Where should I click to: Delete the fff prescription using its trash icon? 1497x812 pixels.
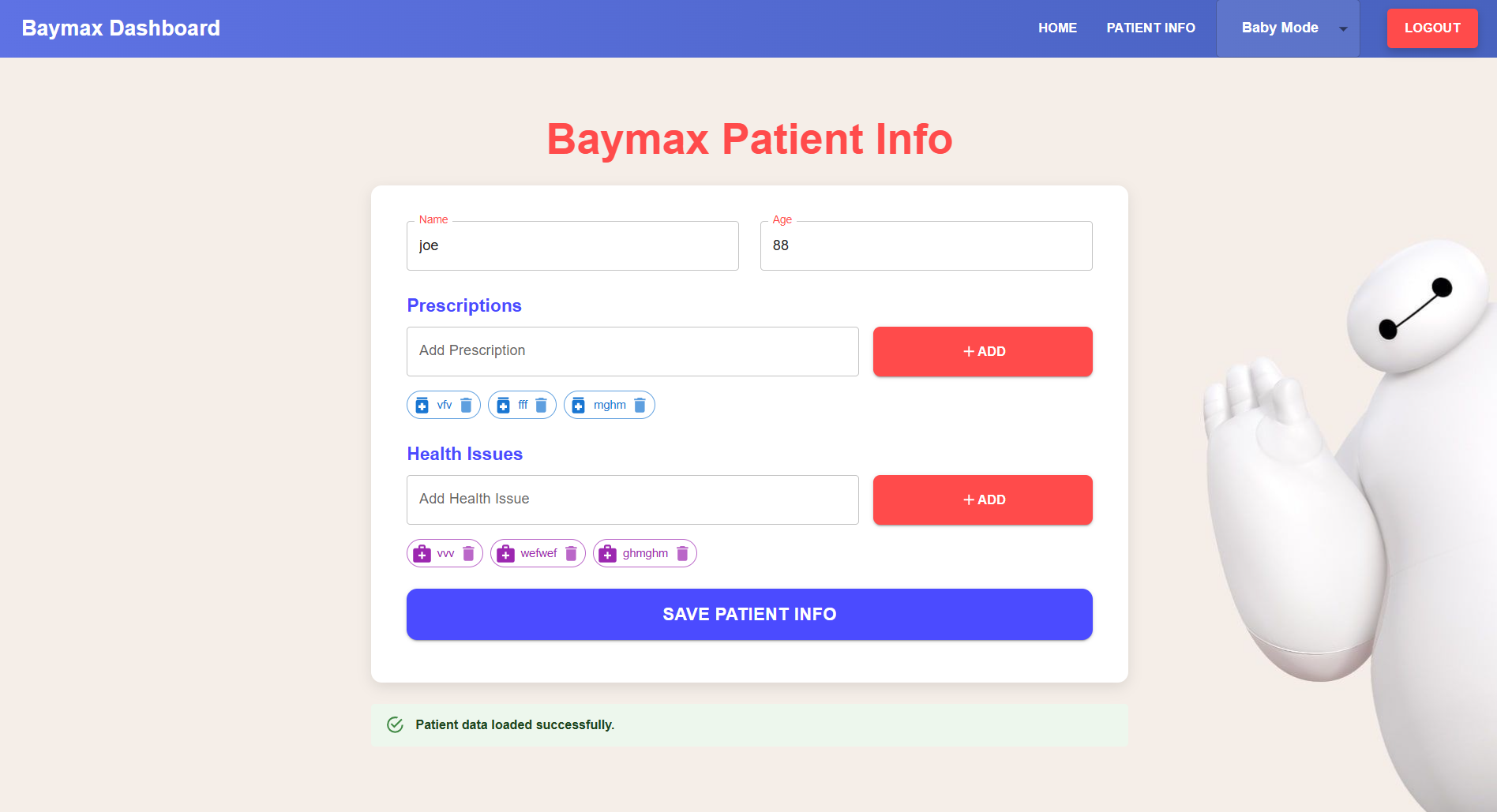pyautogui.click(x=541, y=405)
